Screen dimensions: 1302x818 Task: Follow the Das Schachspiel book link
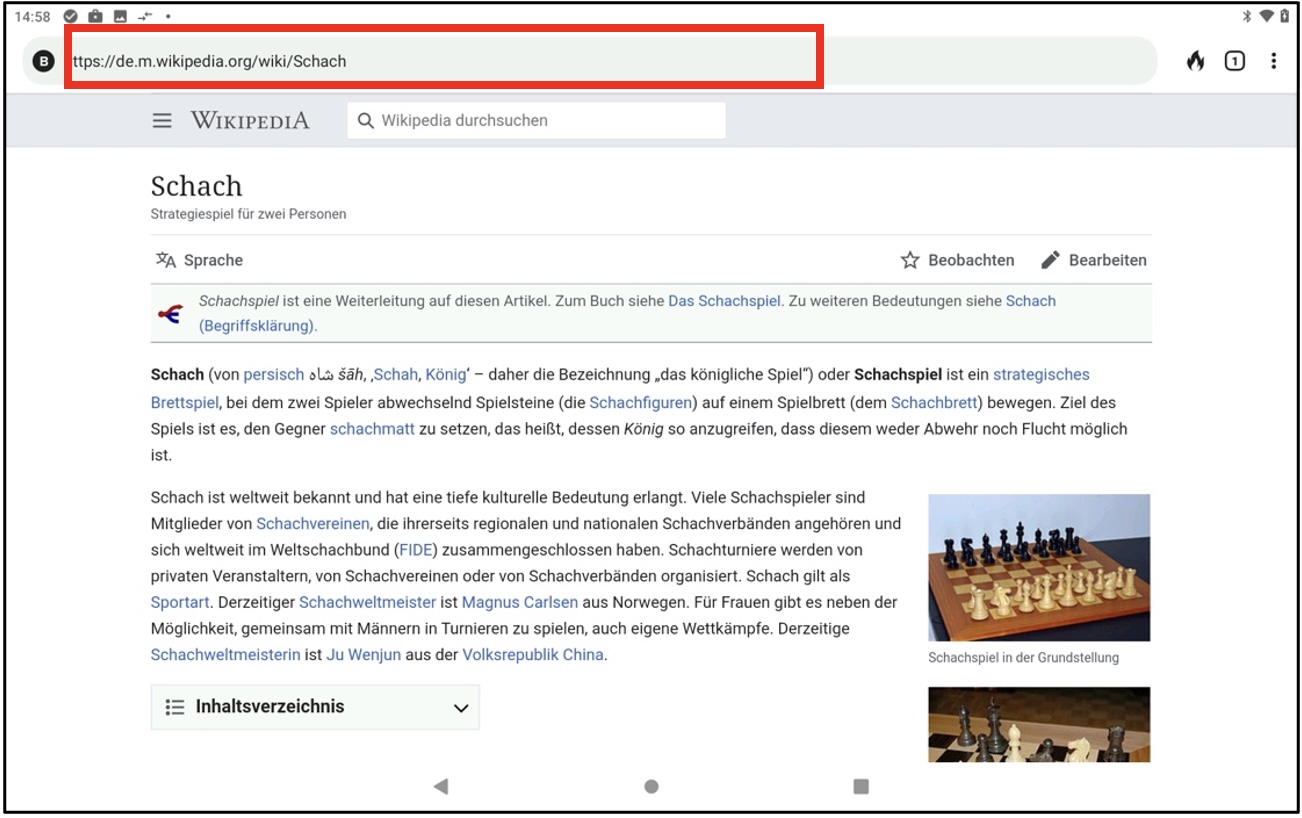tap(724, 301)
